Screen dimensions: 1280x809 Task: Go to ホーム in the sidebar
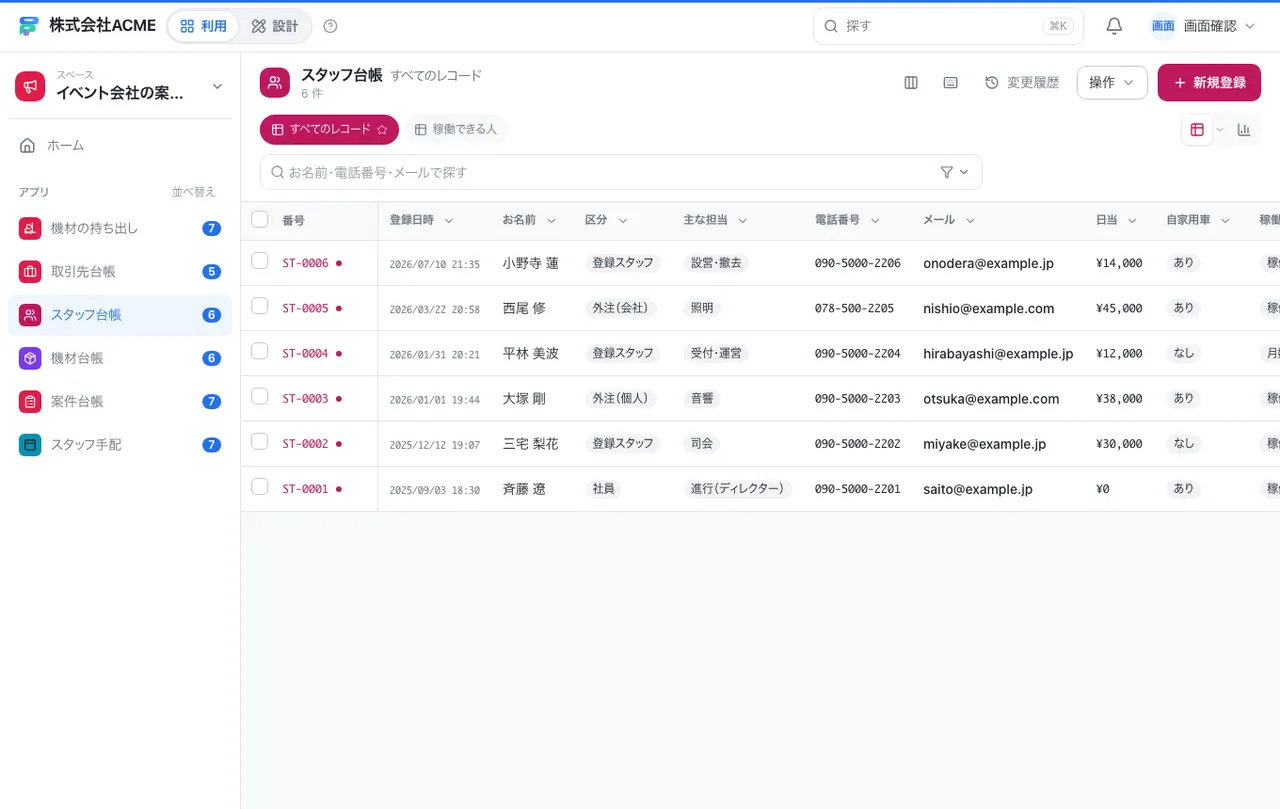(120, 146)
